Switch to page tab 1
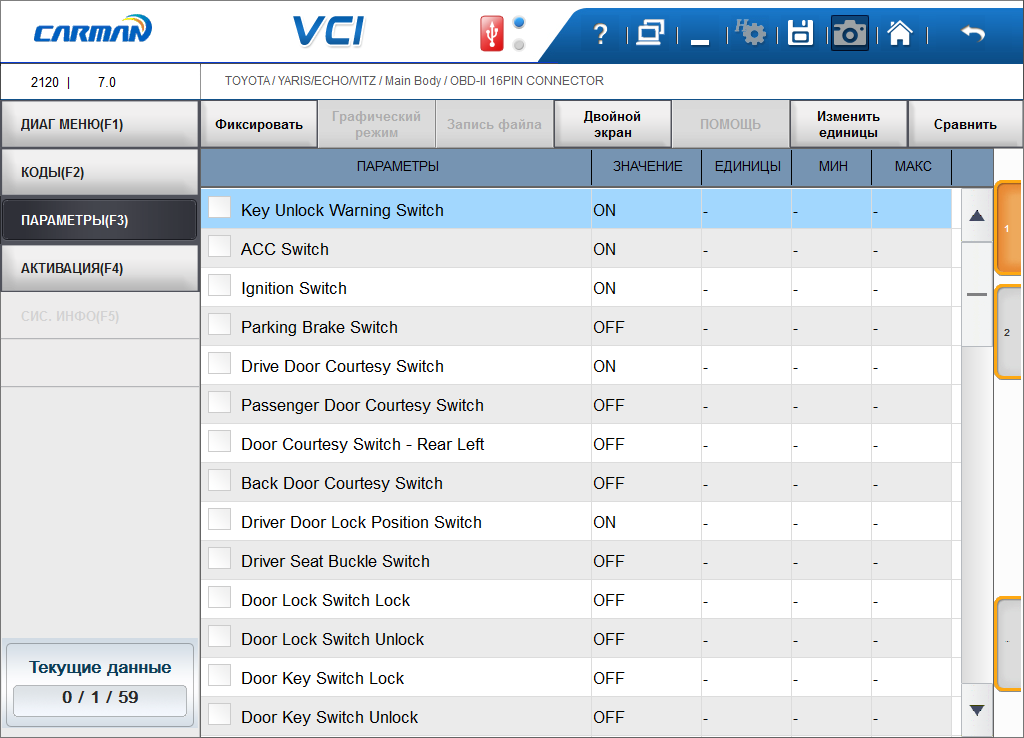 [x=1008, y=229]
